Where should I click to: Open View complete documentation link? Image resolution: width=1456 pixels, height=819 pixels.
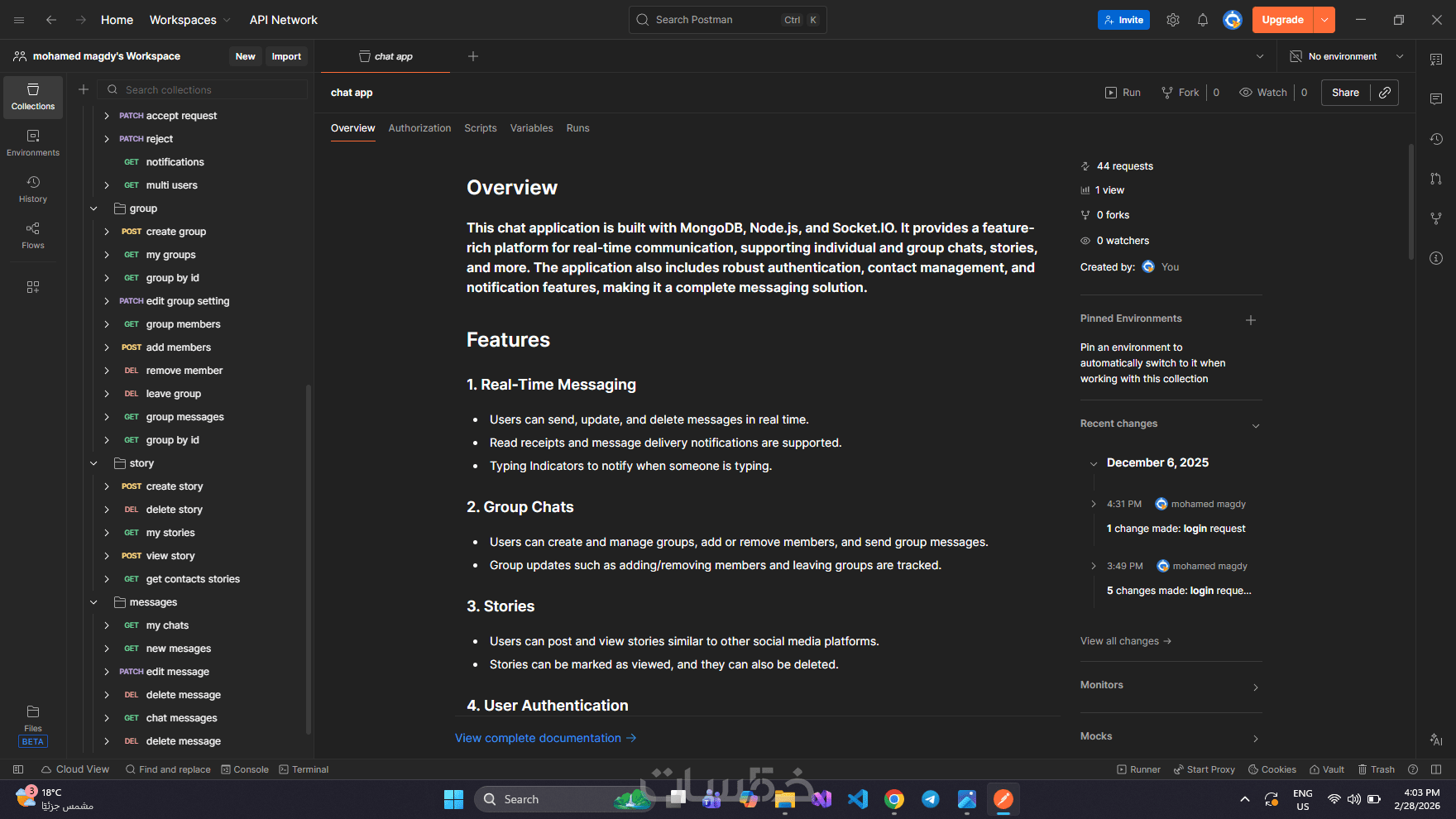click(x=546, y=738)
